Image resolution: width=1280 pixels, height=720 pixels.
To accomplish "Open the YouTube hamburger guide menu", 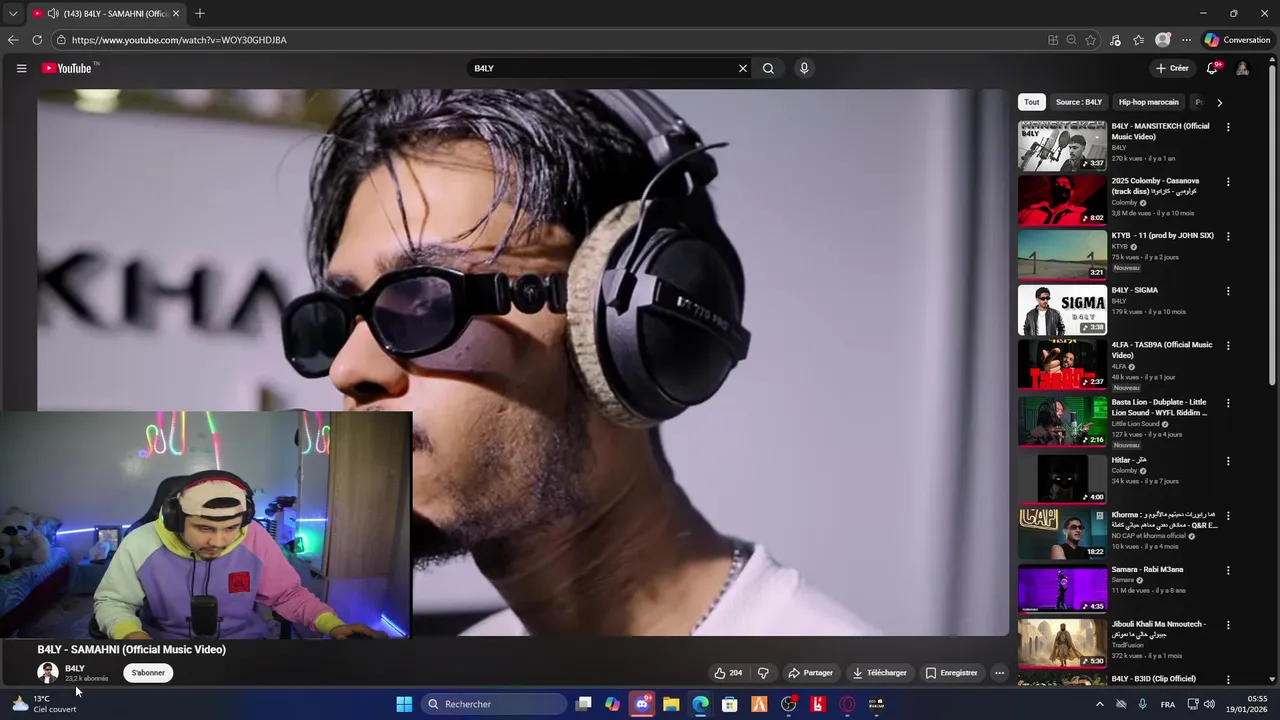I will click(21, 68).
